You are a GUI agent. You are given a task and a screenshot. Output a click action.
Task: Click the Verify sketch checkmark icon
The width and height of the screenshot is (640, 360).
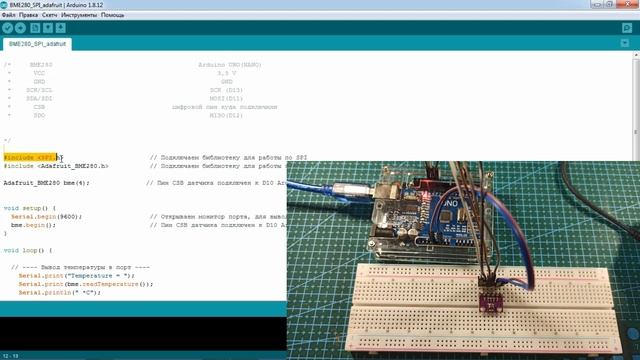click(7, 28)
